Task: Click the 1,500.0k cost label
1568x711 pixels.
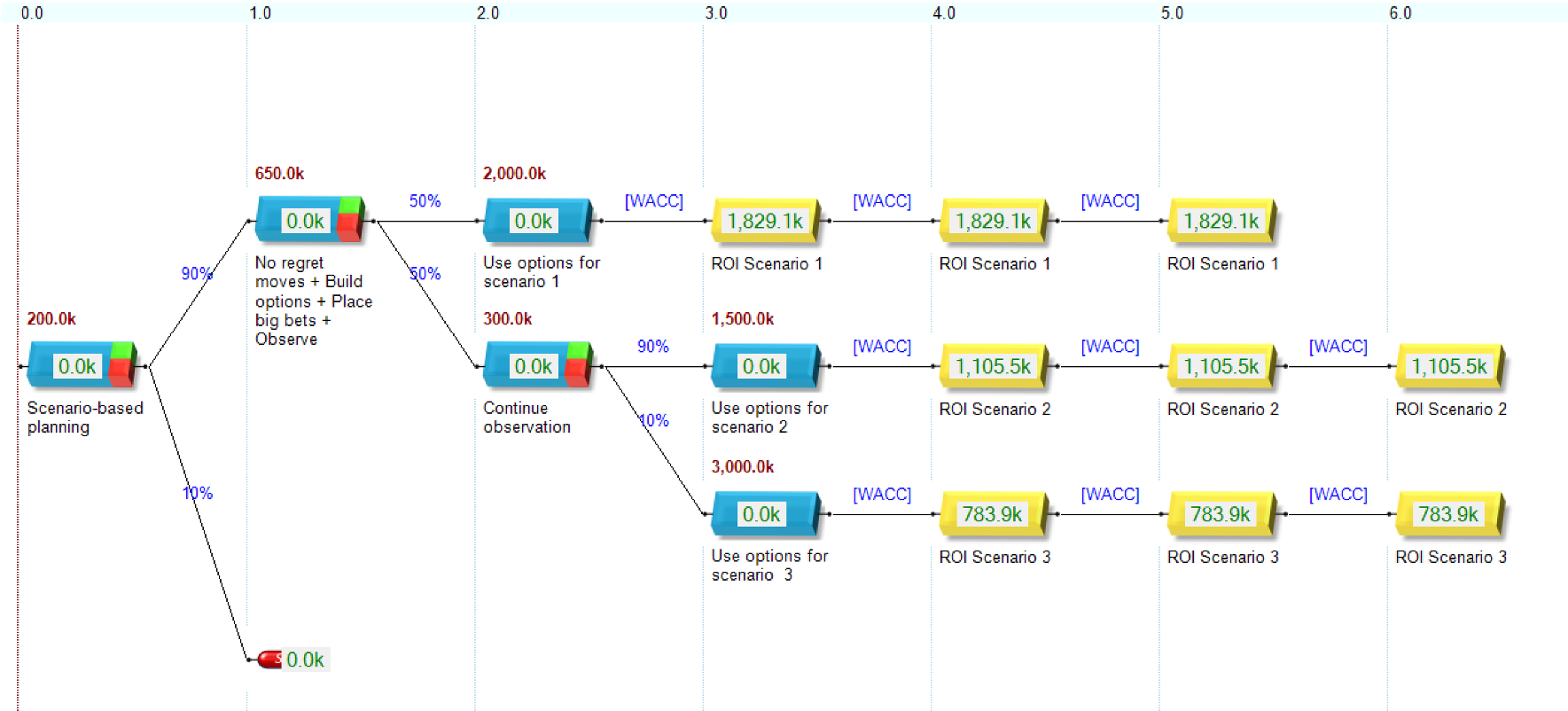Action: pyautogui.click(x=742, y=319)
